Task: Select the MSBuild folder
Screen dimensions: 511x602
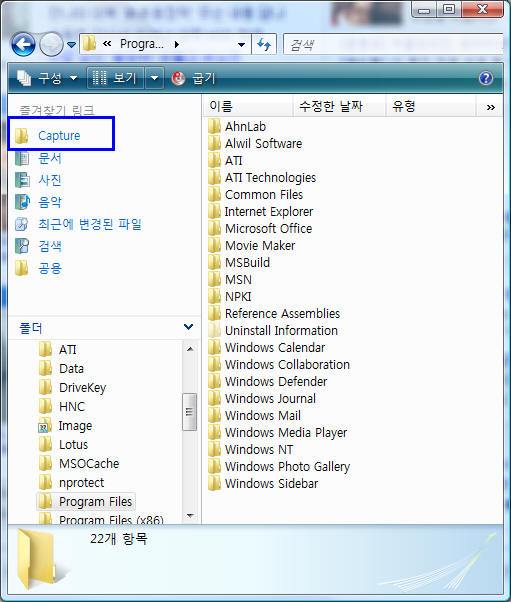Action: coord(239,263)
